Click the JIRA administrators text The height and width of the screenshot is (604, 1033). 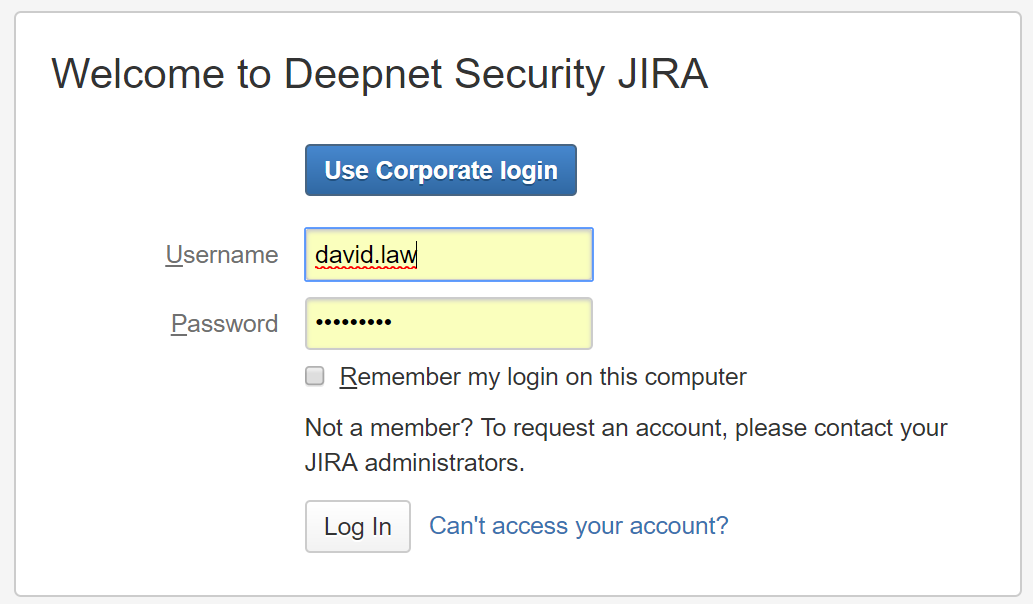pyautogui.click(x=414, y=464)
